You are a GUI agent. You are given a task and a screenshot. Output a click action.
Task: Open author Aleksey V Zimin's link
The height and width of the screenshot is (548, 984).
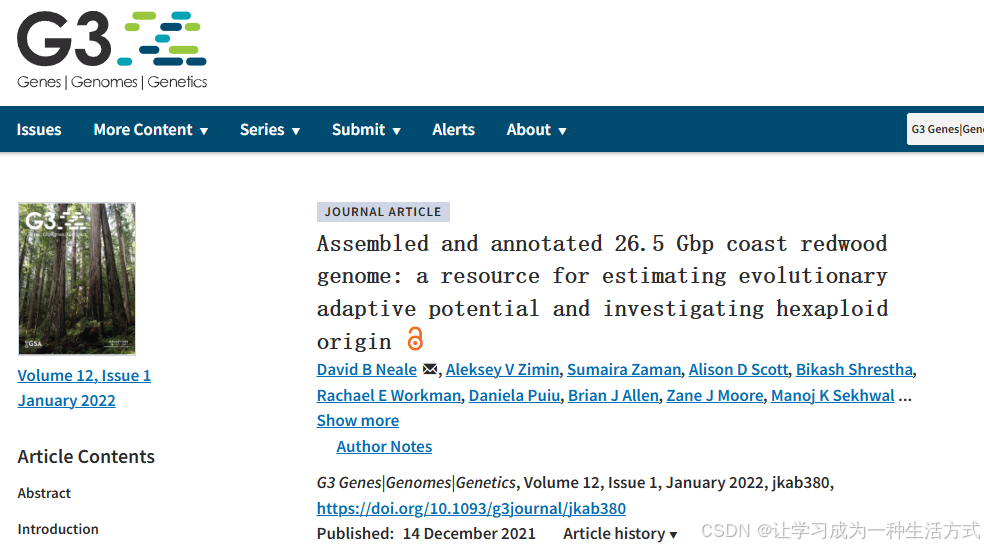pos(502,370)
